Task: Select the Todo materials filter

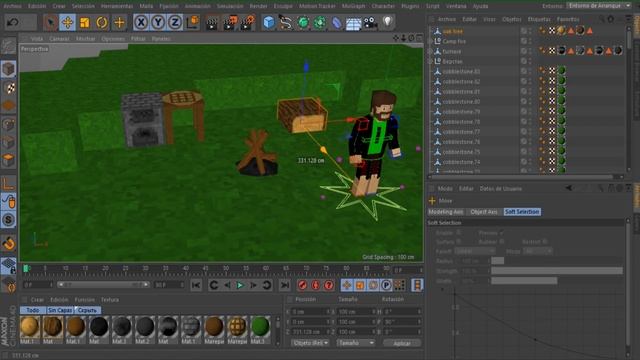Action: pyautogui.click(x=33, y=310)
